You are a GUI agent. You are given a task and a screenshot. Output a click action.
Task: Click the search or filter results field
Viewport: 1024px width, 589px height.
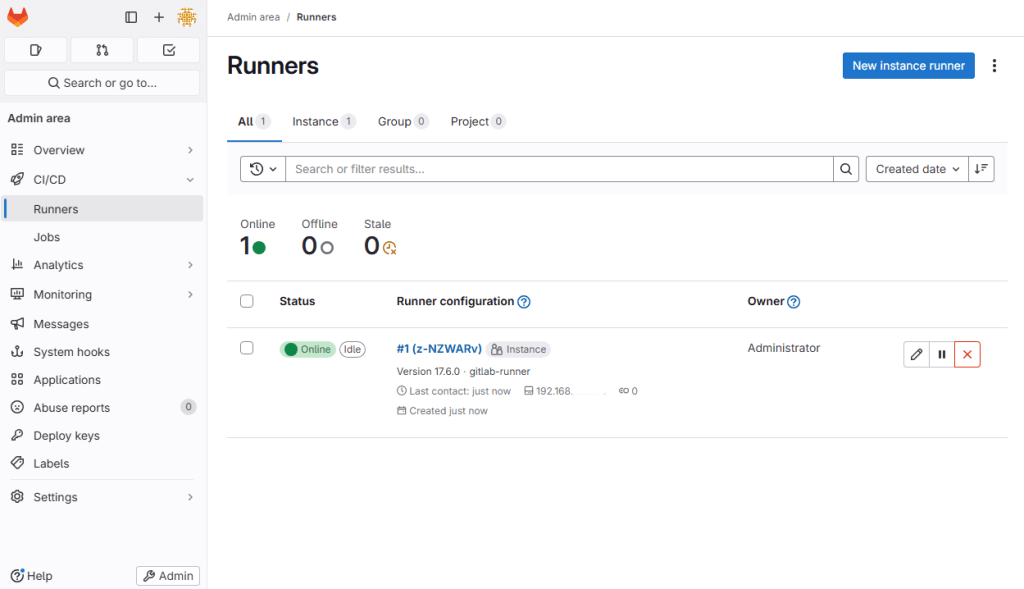click(x=559, y=169)
